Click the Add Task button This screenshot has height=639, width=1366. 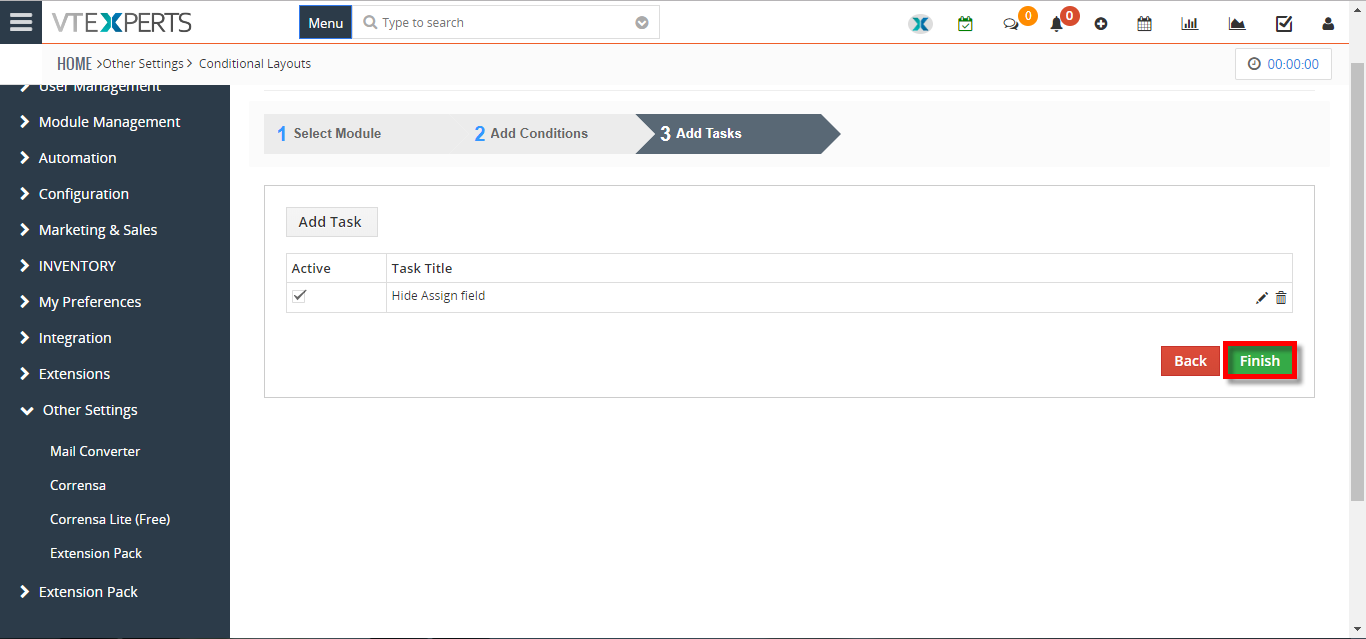[x=331, y=222]
